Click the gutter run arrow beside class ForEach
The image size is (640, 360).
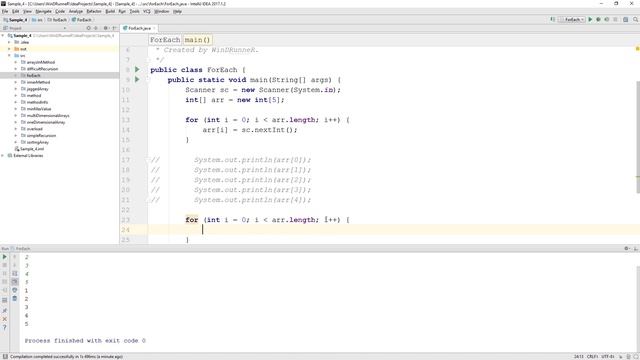[x=137, y=70]
